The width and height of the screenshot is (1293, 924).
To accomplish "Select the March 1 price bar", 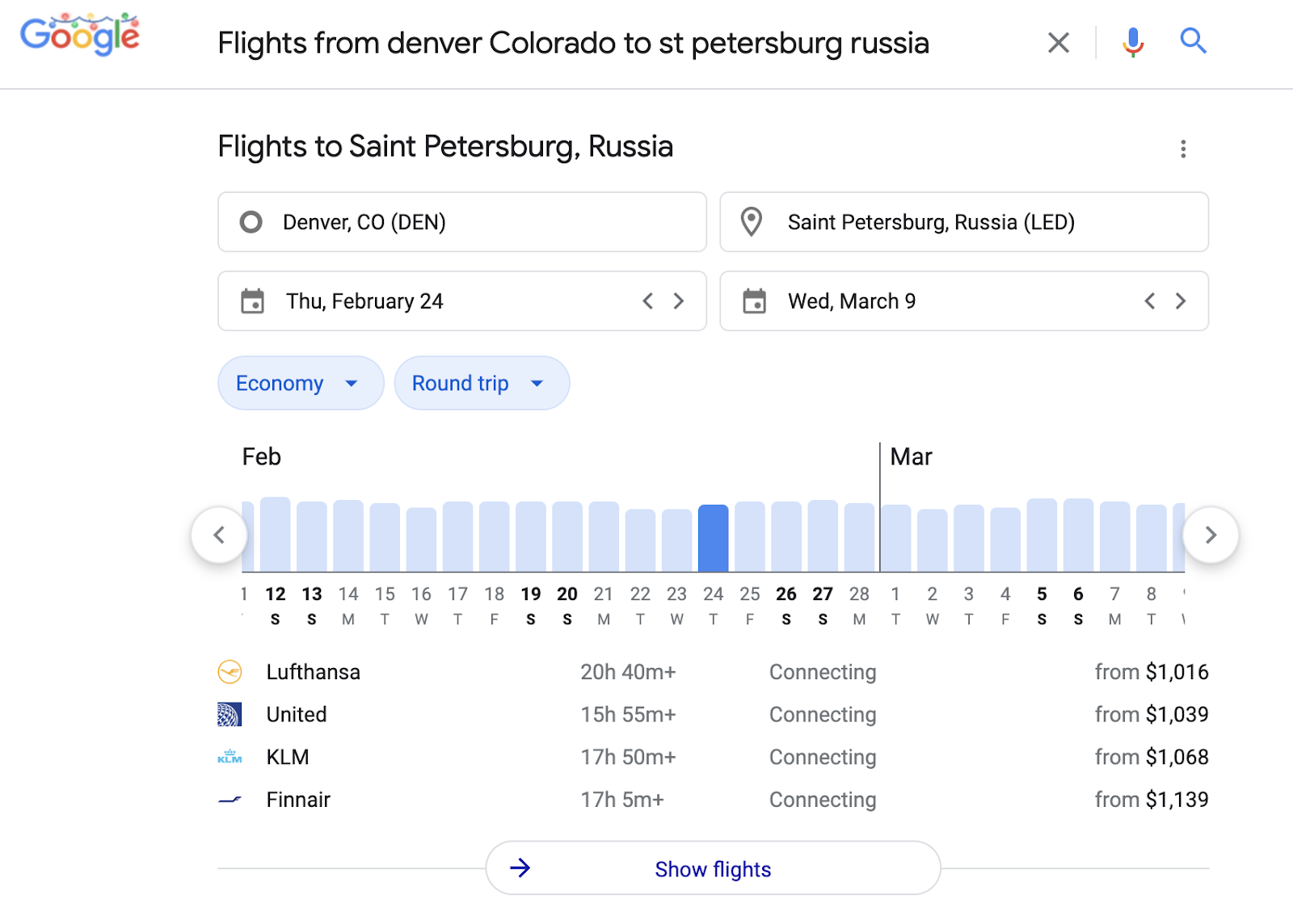I will pos(896,538).
